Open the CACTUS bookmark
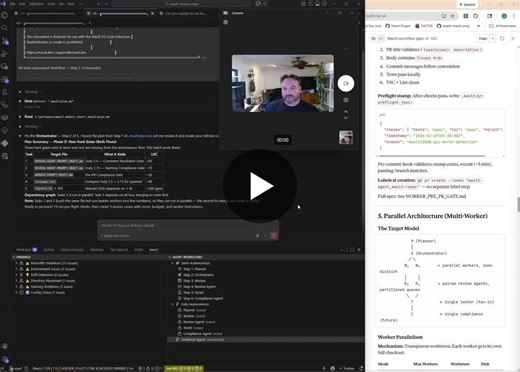 pos(424,26)
